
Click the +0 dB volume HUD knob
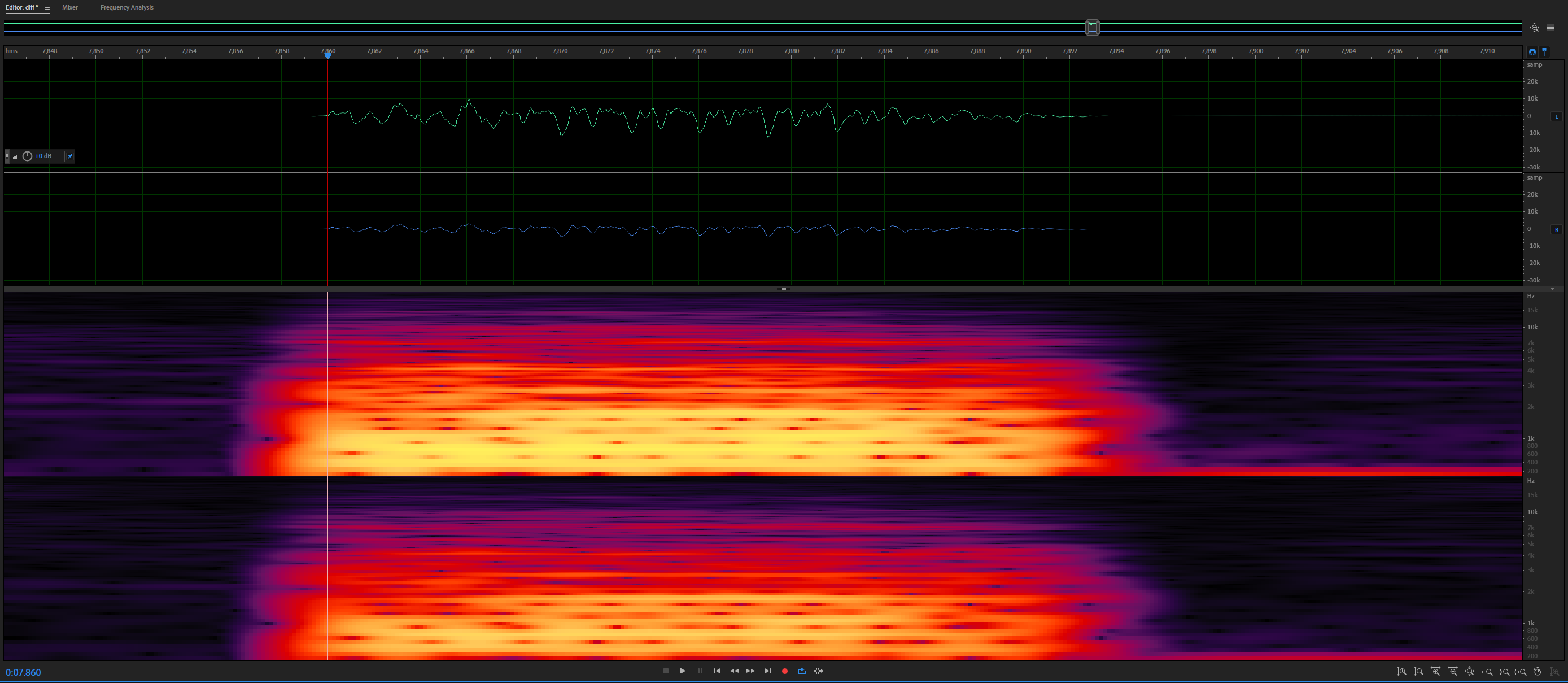pos(28,156)
